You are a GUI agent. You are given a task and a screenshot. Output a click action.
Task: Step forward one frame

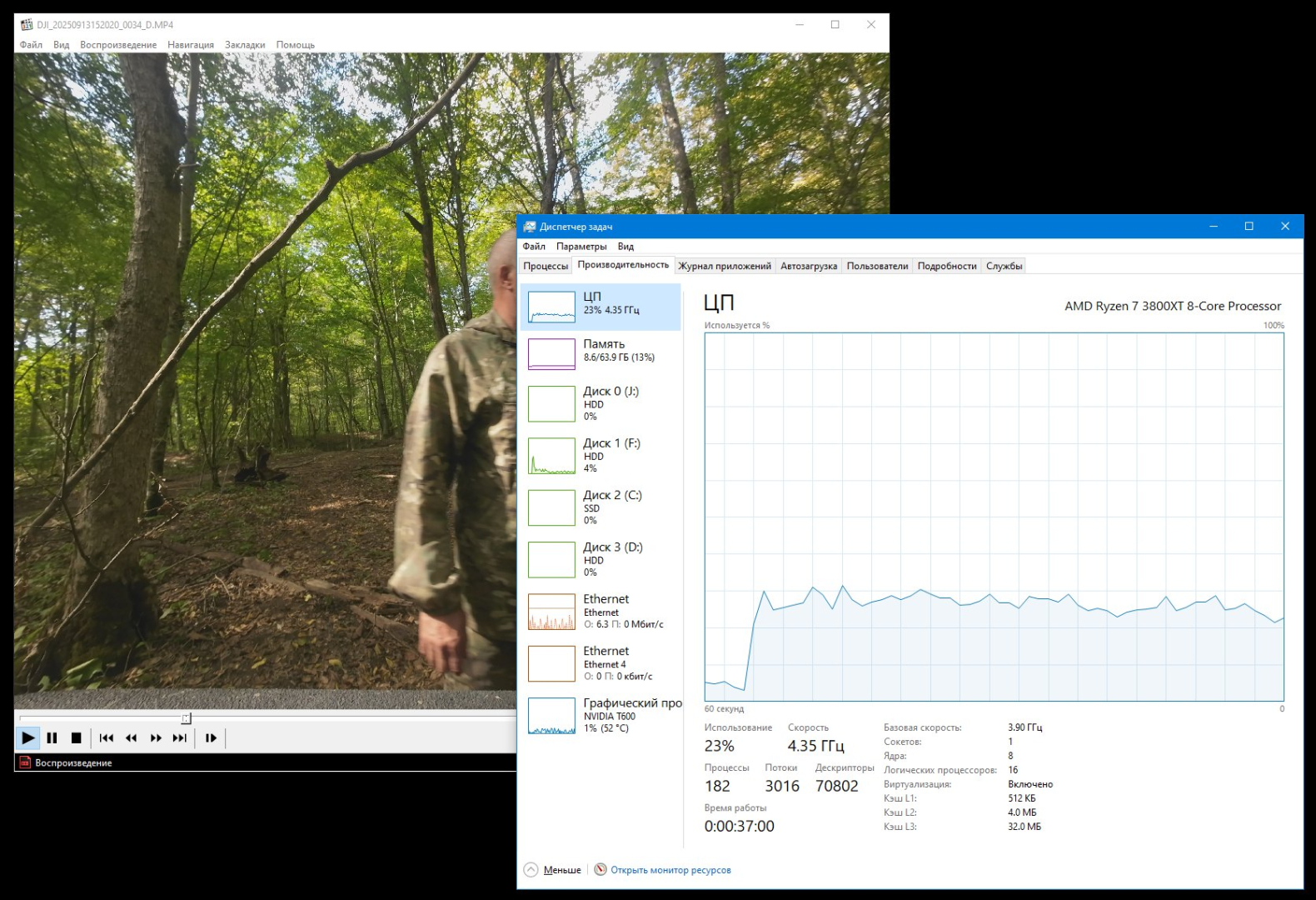pos(211,737)
